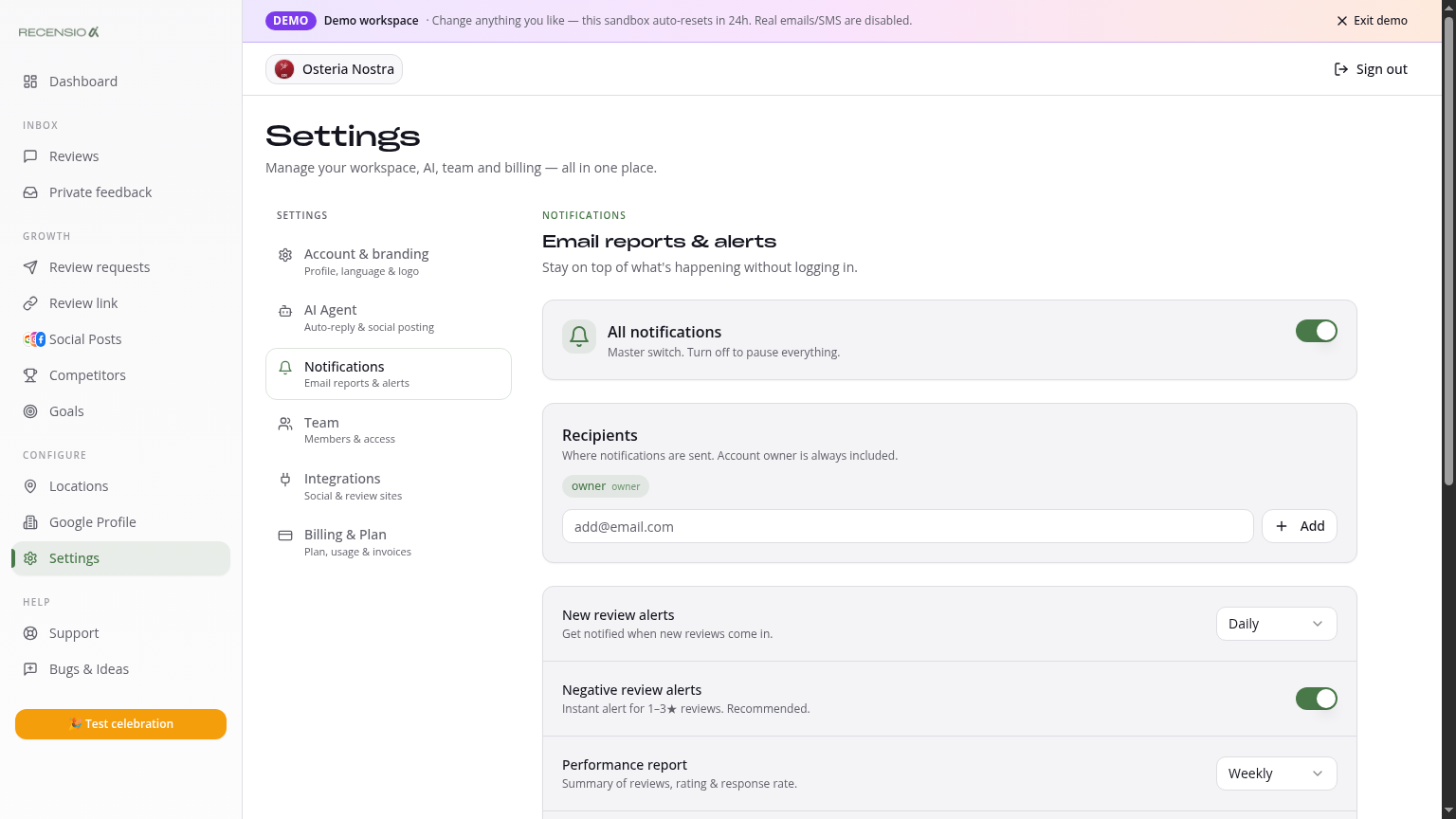Go to Dashboard in the sidebar
The image size is (1456, 819).
click(120, 82)
